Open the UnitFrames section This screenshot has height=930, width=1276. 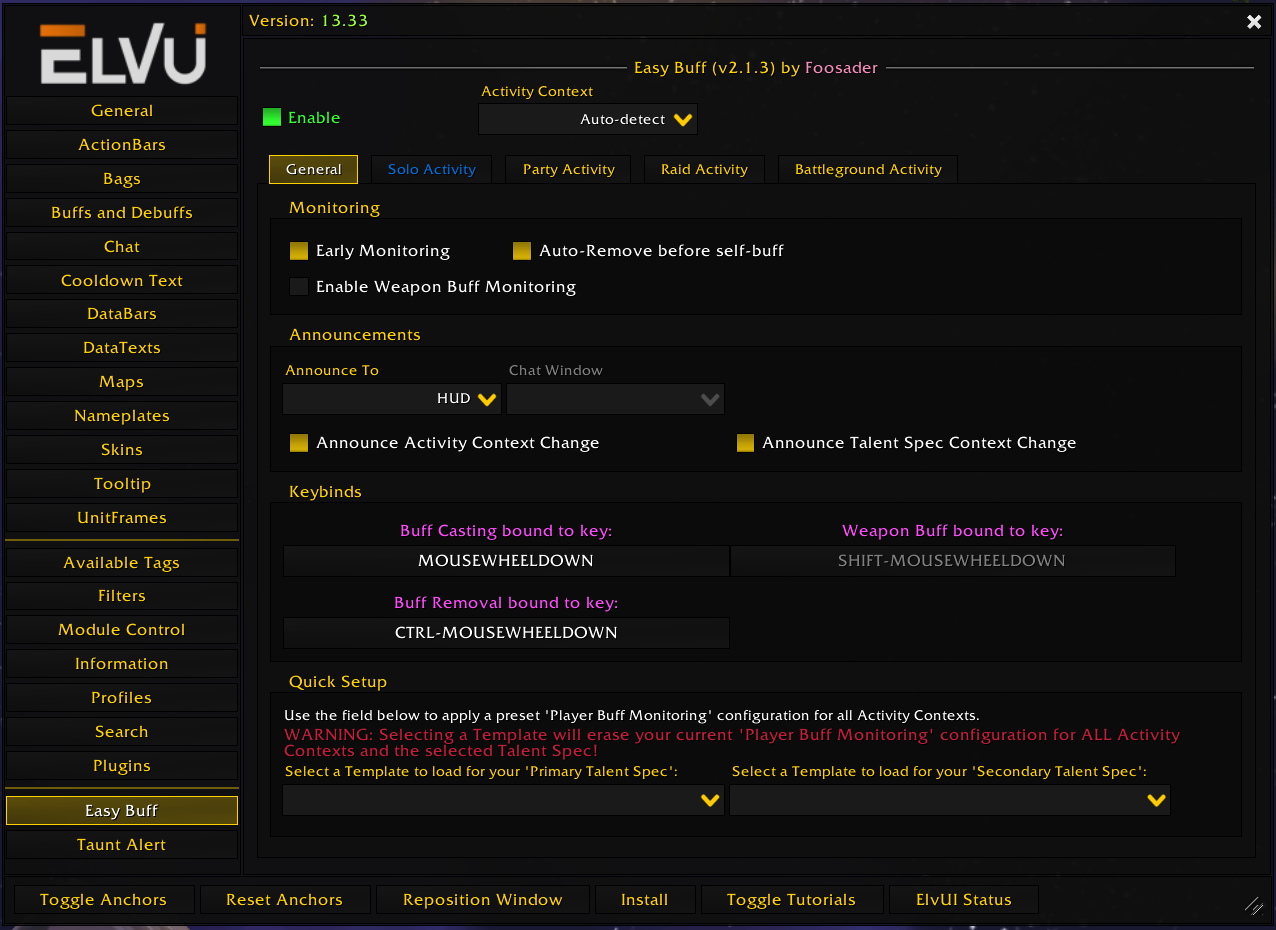[122, 518]
